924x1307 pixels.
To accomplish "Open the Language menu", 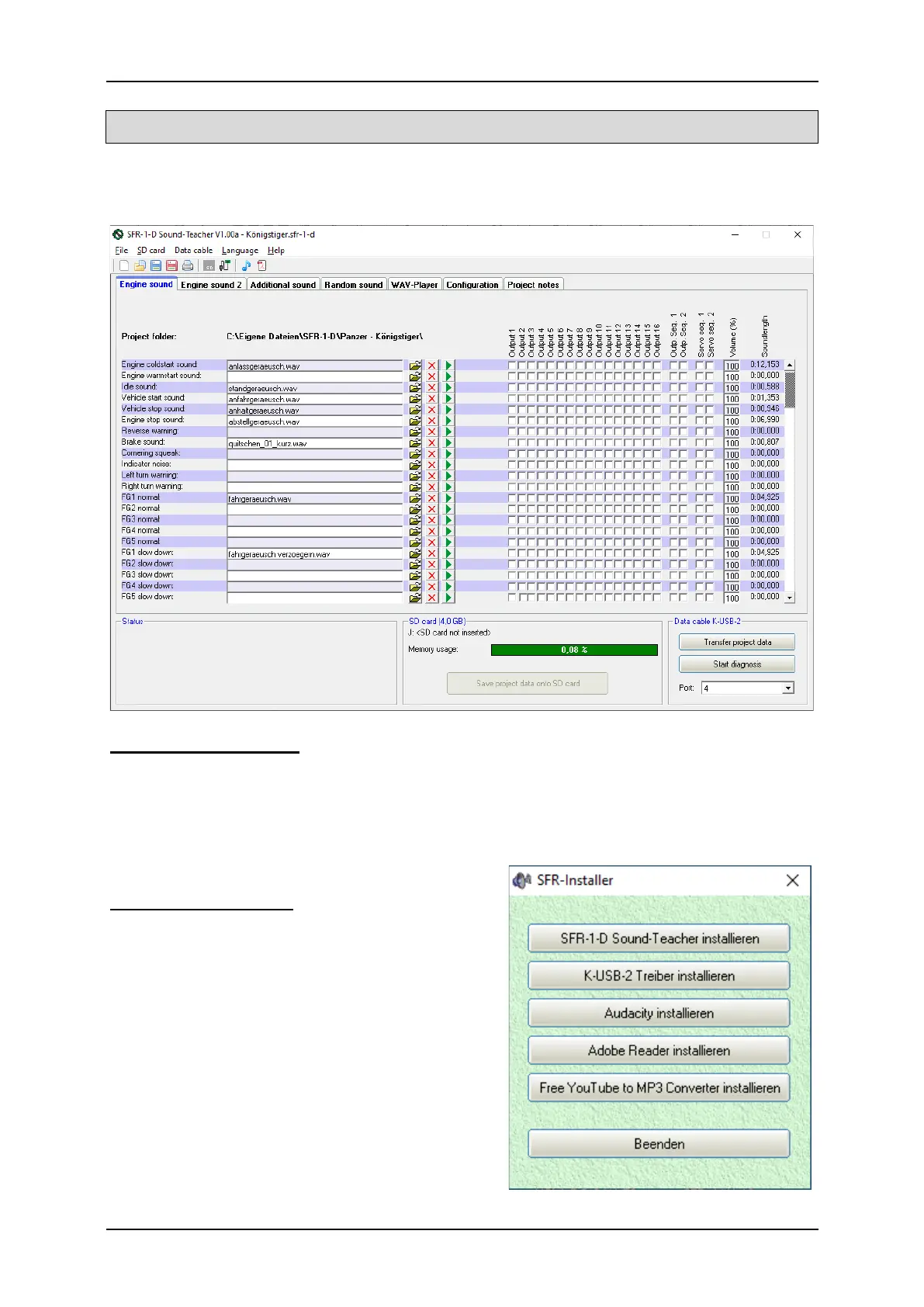I will (x=240, y=251).
